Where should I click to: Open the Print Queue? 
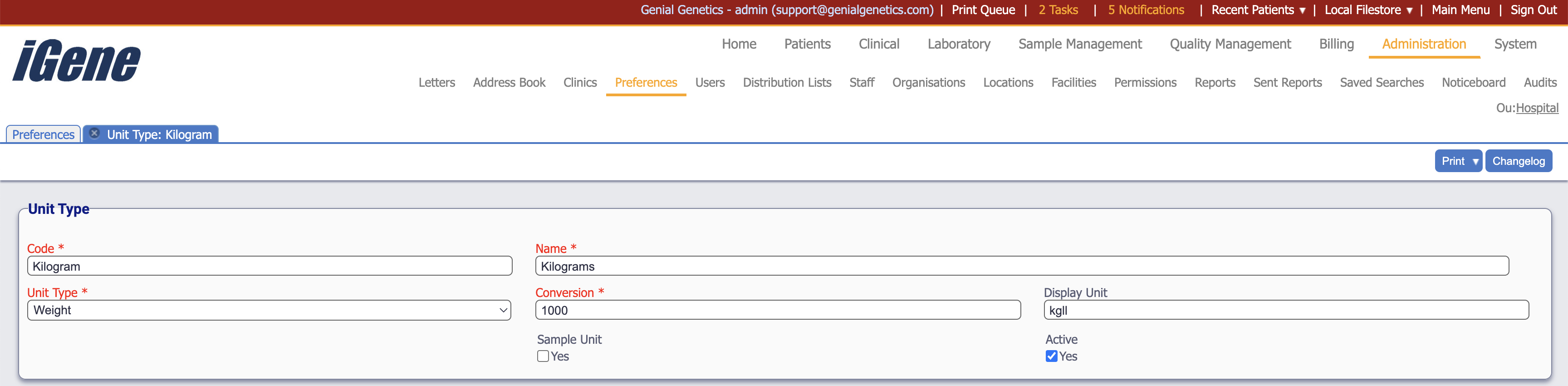tap(983, 10)
